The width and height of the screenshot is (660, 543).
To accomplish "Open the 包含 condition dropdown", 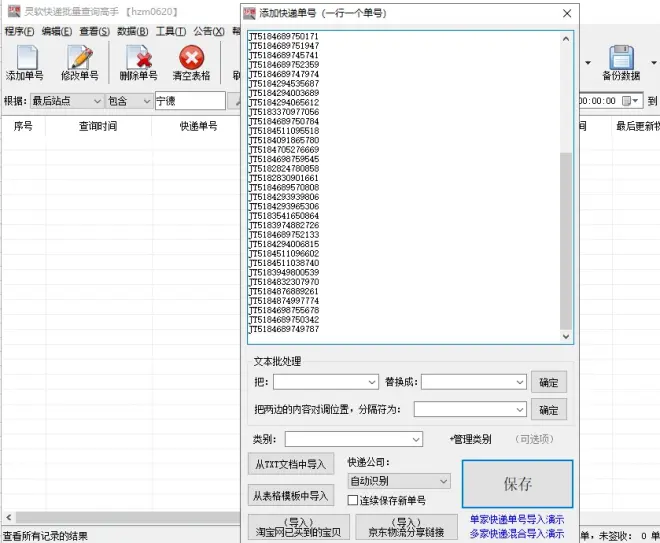I will pyautogui.click(x=146, y=101).
